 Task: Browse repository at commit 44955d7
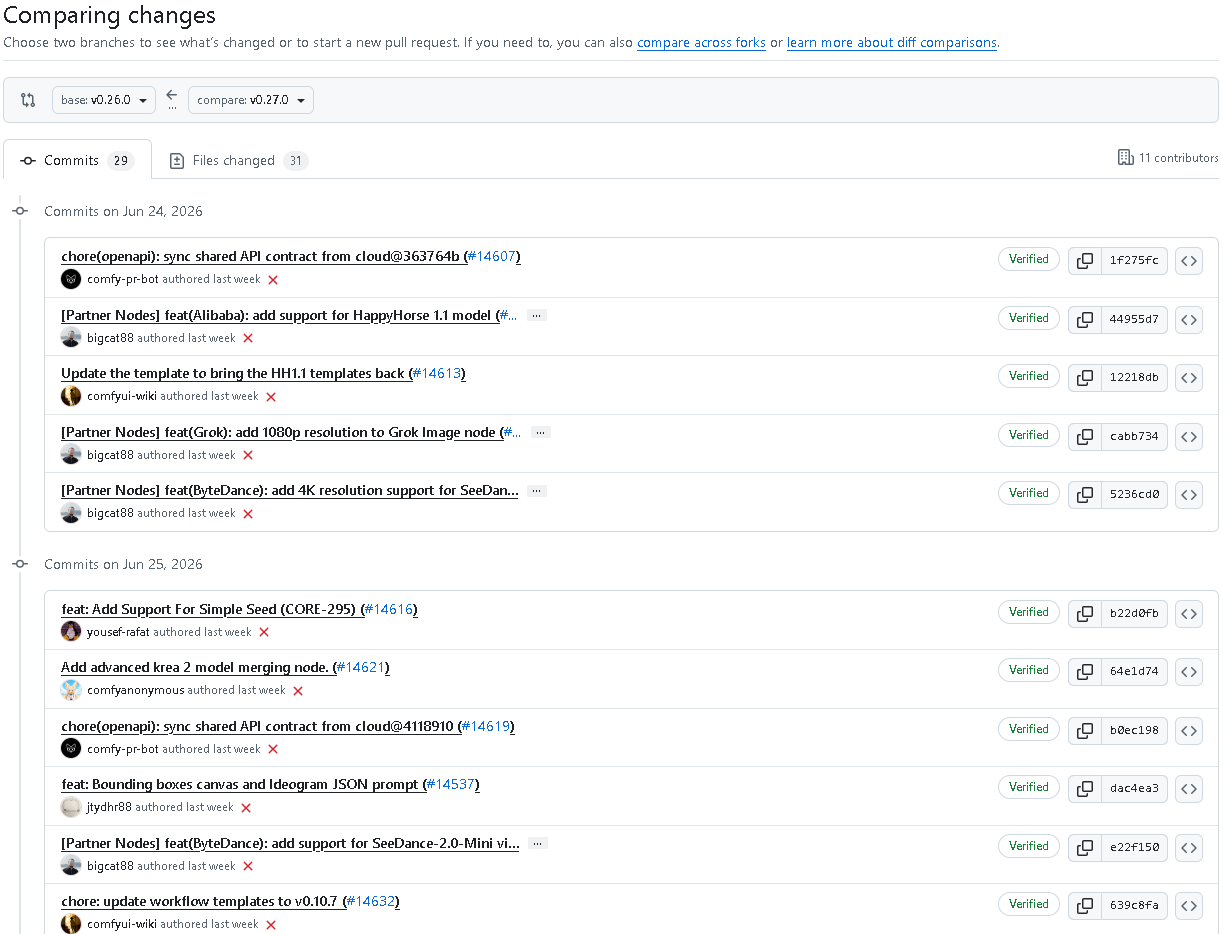(x=1189, y=320)
